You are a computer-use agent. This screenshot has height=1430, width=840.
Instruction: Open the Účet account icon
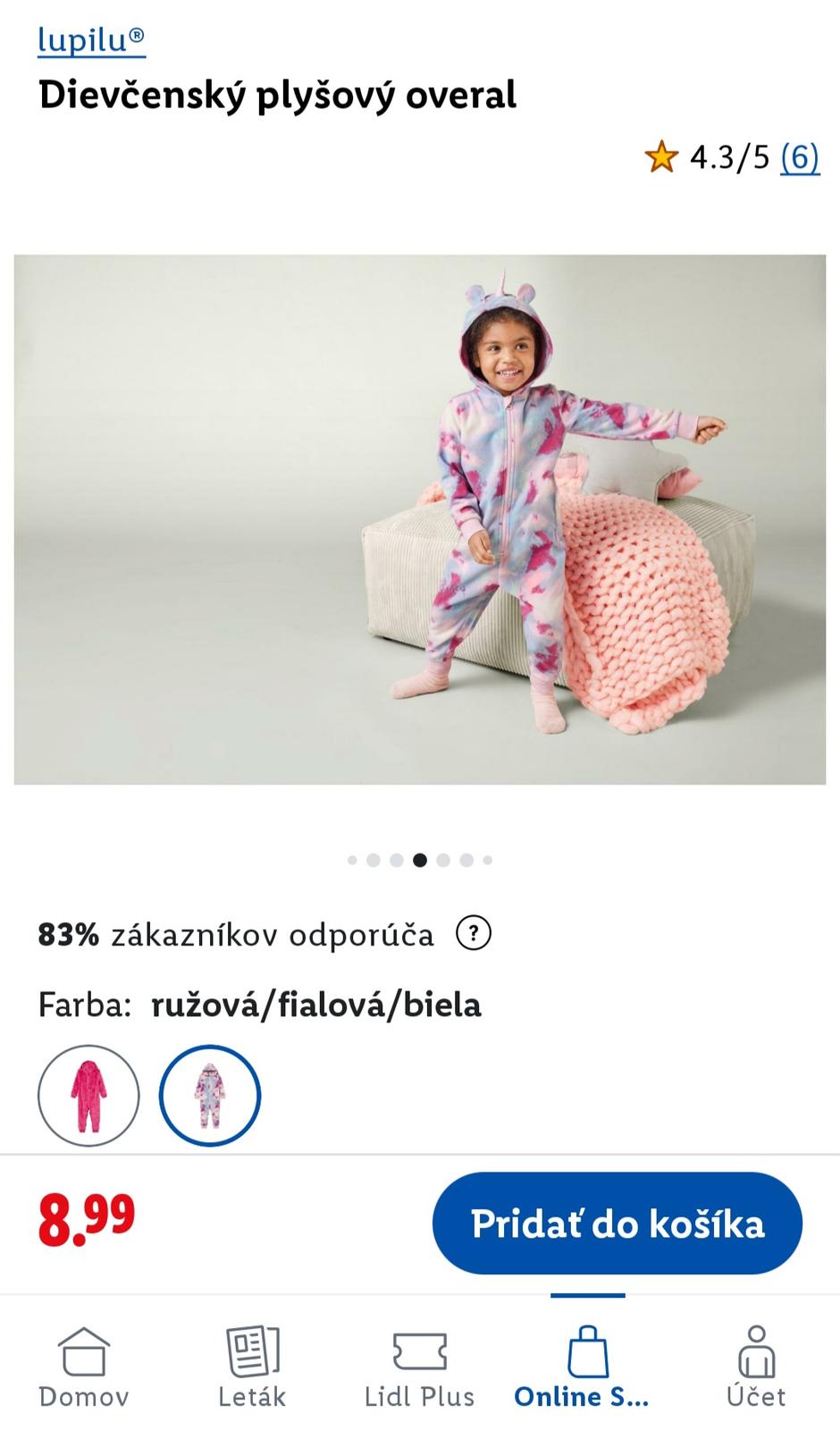pyautogui.click(x=756, y=1350)
